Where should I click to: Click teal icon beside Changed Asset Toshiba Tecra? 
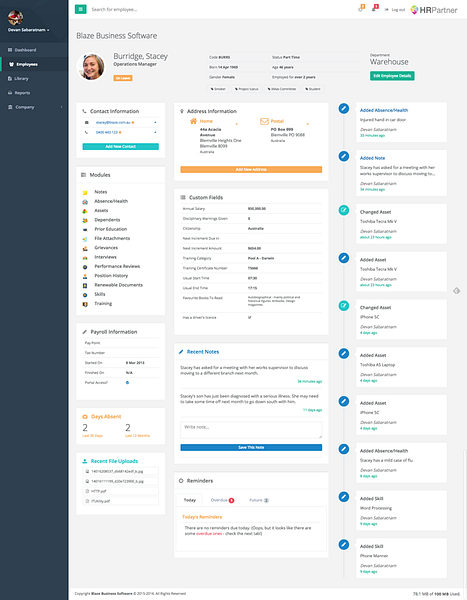[344, 210]
